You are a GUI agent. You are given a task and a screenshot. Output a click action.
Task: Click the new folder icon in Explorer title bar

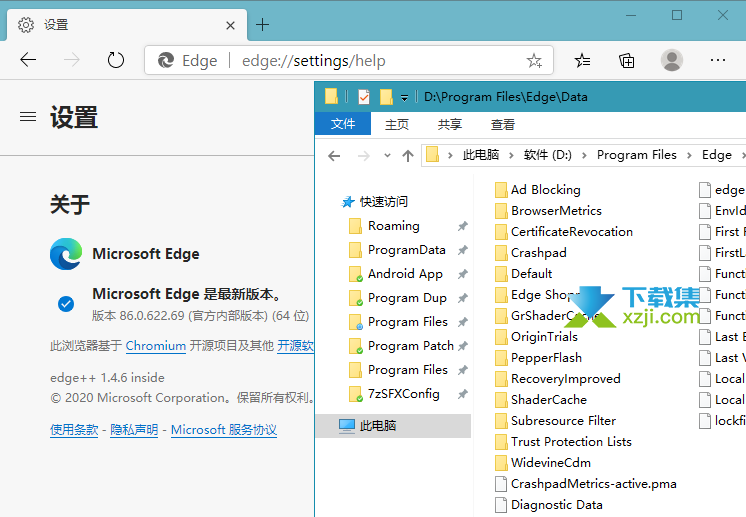click(386, 97)
